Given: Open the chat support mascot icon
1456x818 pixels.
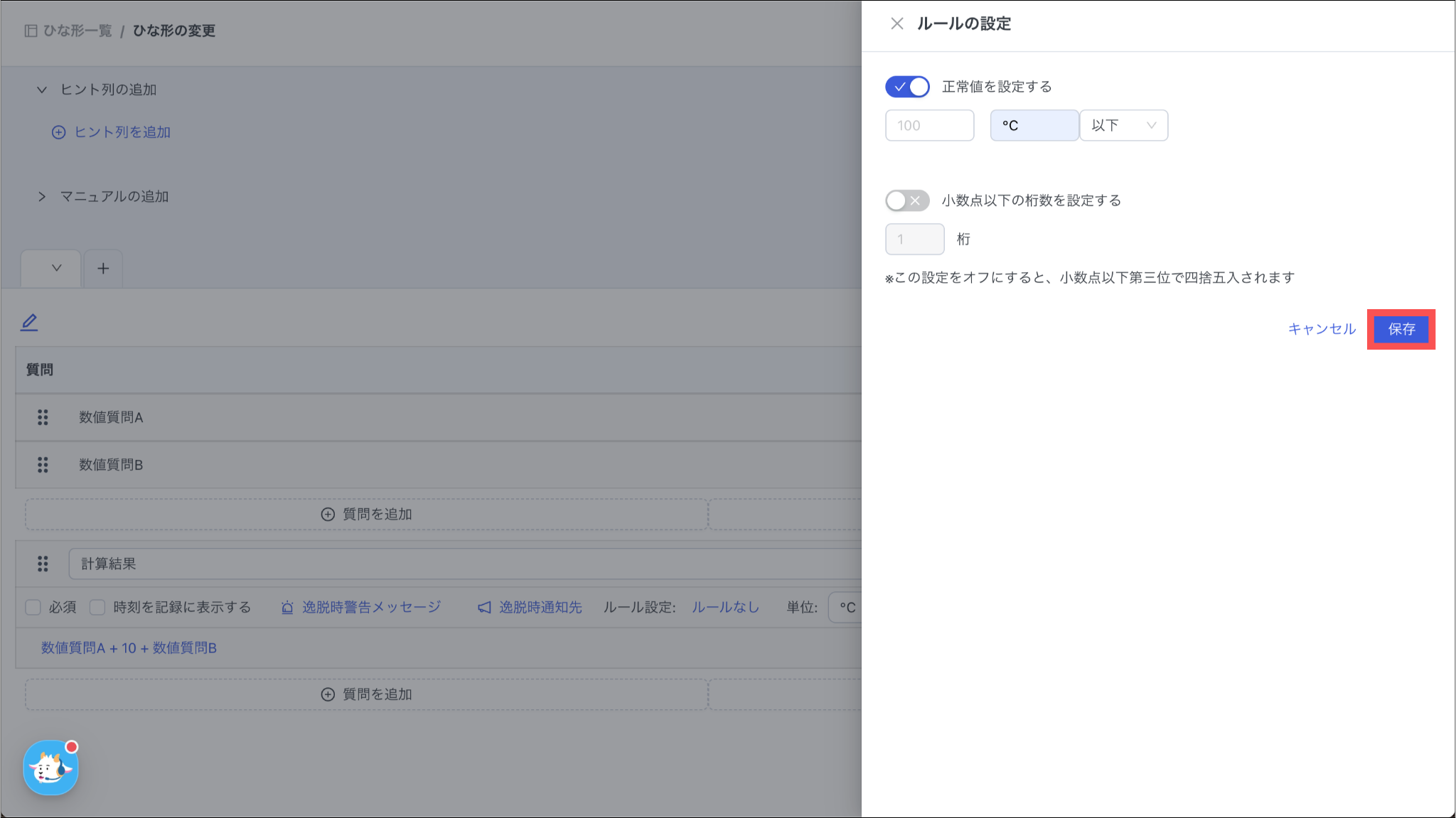Looking at the screenshot, I should coord(50,768).
